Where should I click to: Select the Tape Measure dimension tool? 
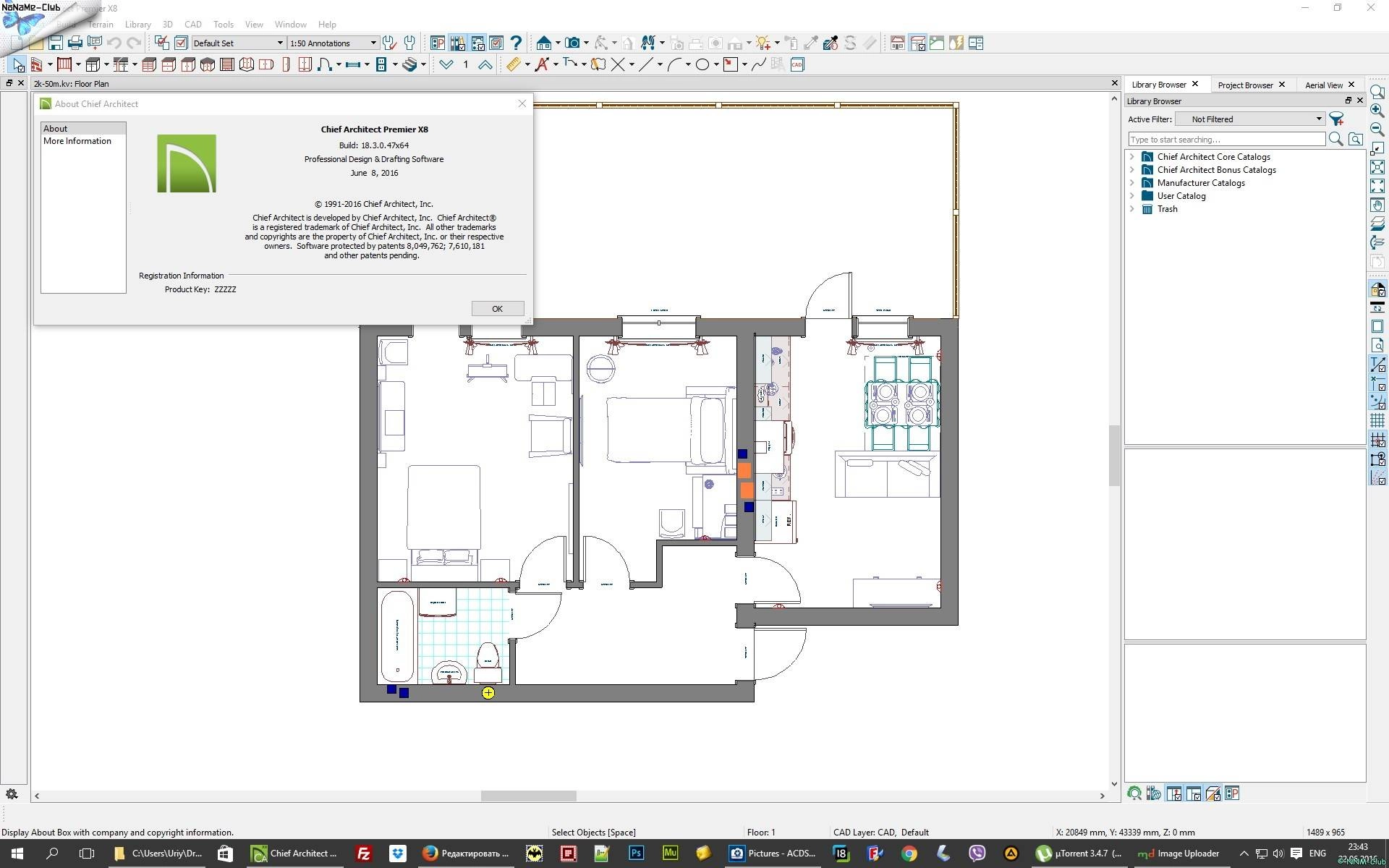coord(513,65)
